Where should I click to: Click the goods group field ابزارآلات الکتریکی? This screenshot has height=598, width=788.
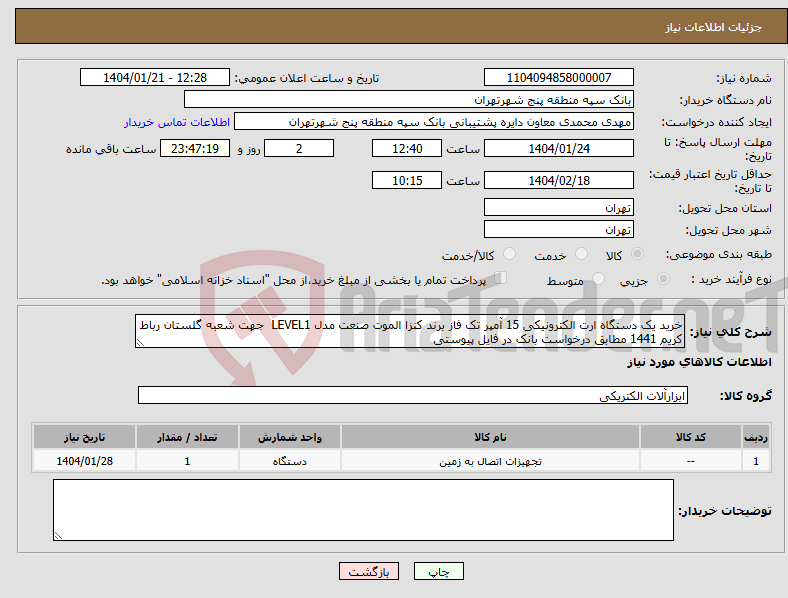(413, 395)
